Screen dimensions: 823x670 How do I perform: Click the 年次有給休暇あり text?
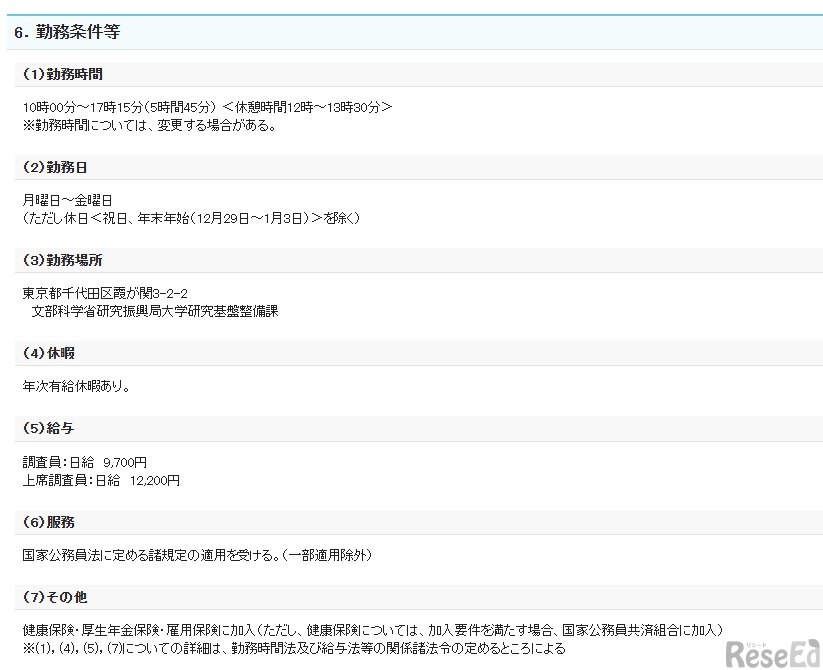click(76, 386)
